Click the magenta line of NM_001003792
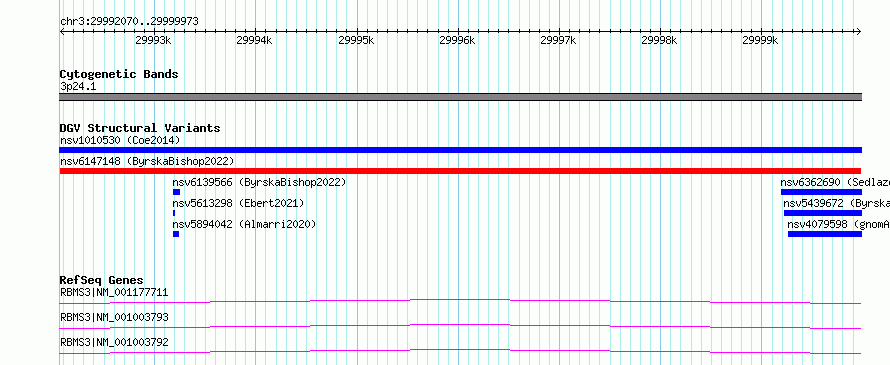This screenshot has width=890, height=365. click(x=460, y=351)
